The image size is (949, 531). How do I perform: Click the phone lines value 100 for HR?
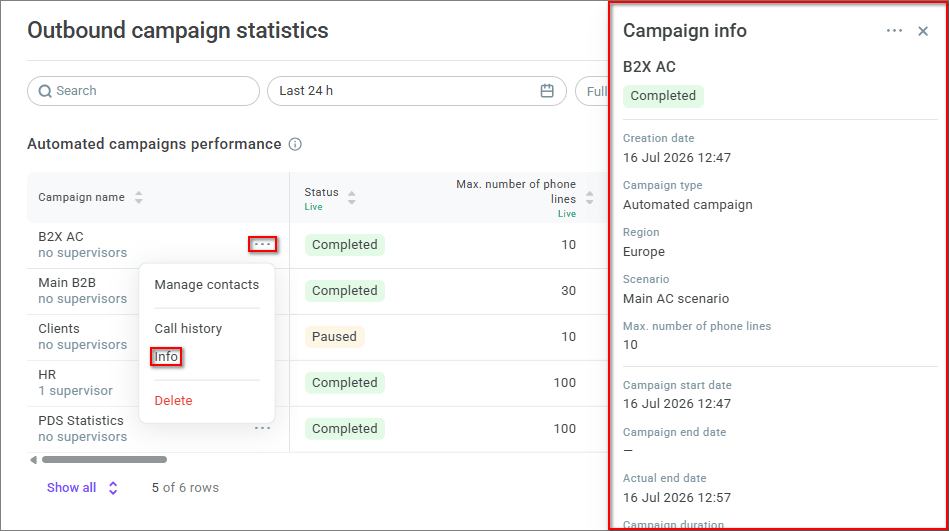click(565, 383)
